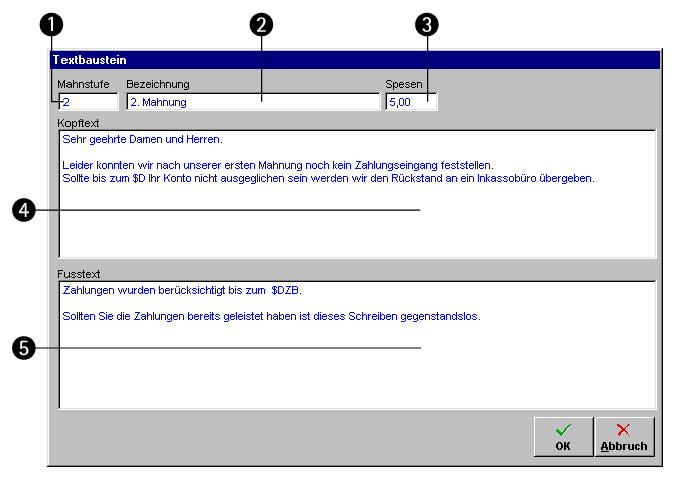Viewport: 676px width, 482px height.
Task: Click the greeting line 'Sehr geehrte Damen und Herren'
Action: (142, 139)
